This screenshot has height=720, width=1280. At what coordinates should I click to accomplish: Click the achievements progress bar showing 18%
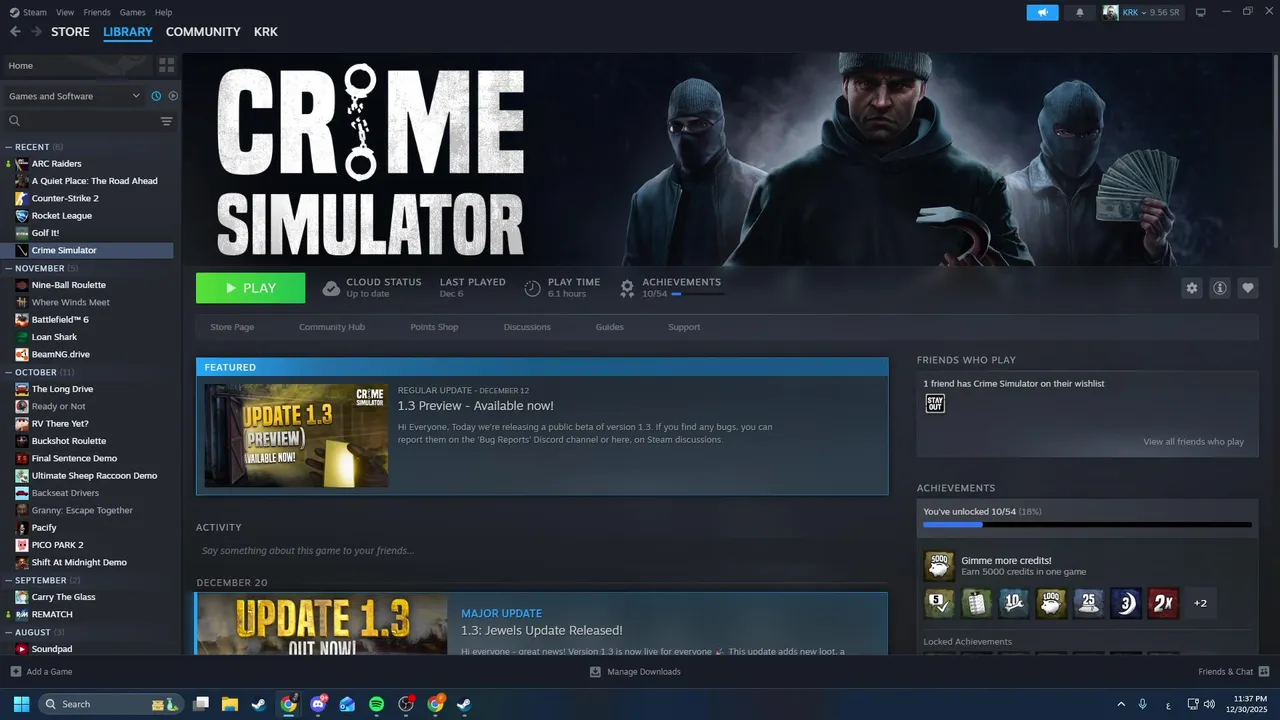tap(1087, 524)
